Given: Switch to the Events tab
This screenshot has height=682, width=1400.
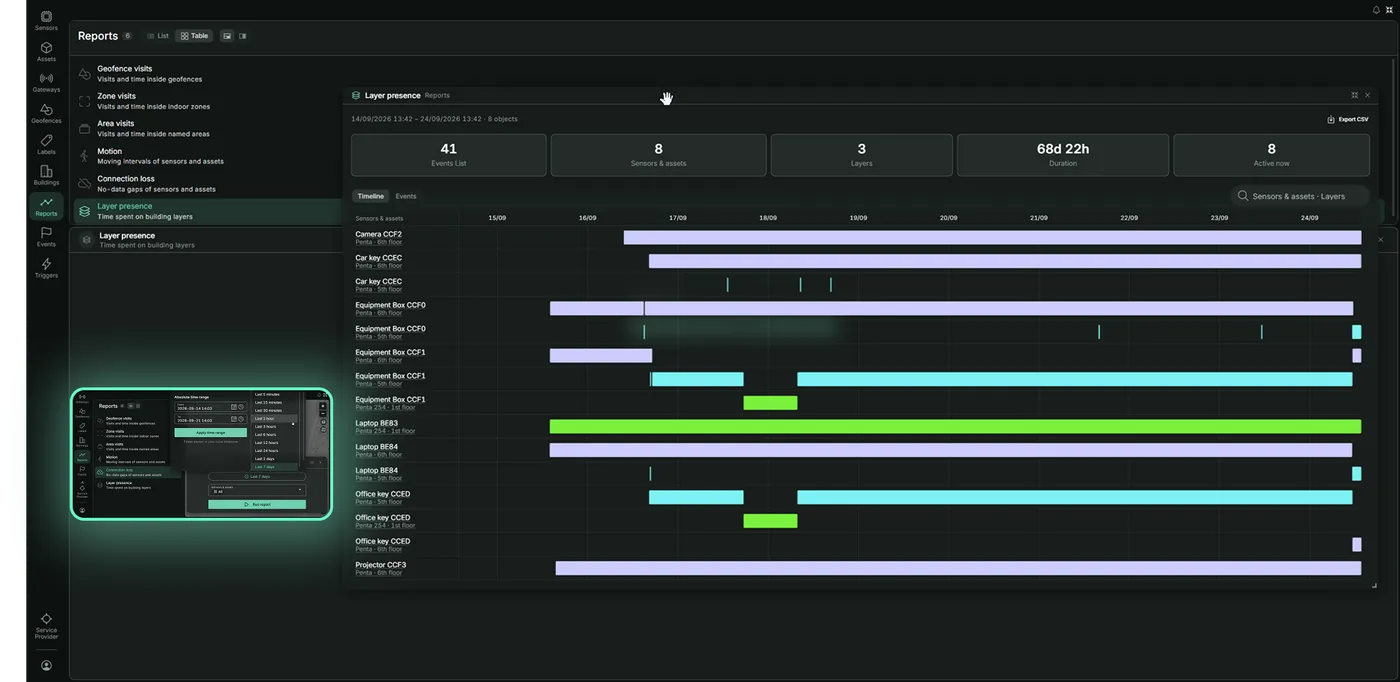Looking at the screenshot, I should [x=406, y=196].
